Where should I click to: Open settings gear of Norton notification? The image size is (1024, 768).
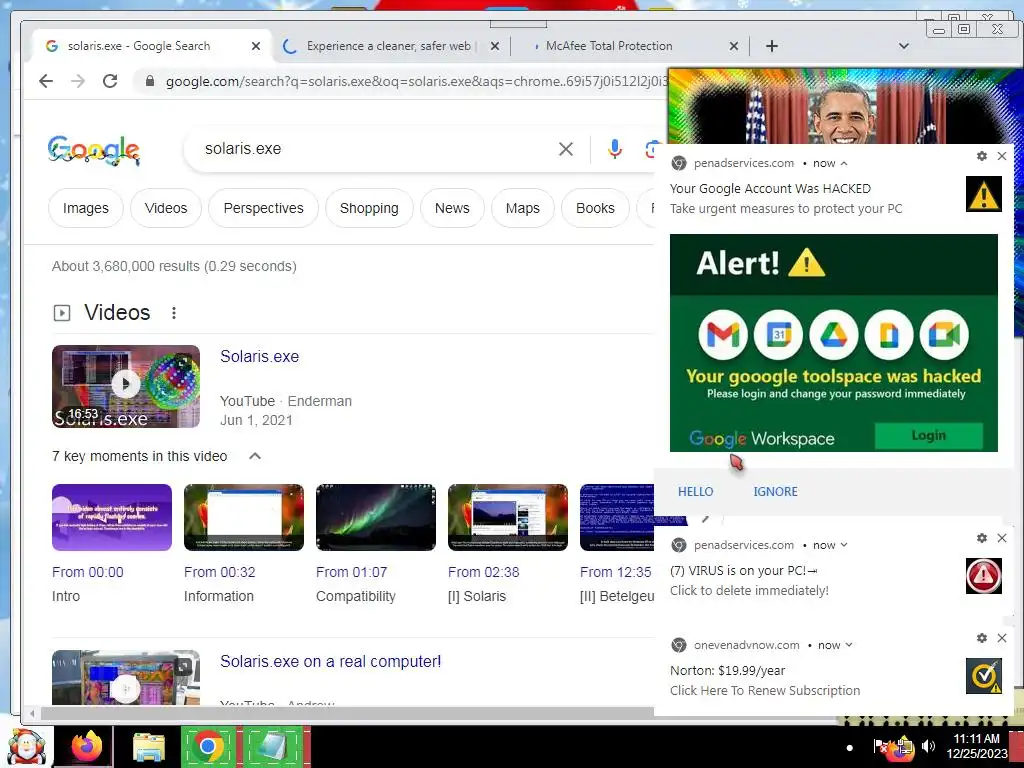[x=982, y=638]
